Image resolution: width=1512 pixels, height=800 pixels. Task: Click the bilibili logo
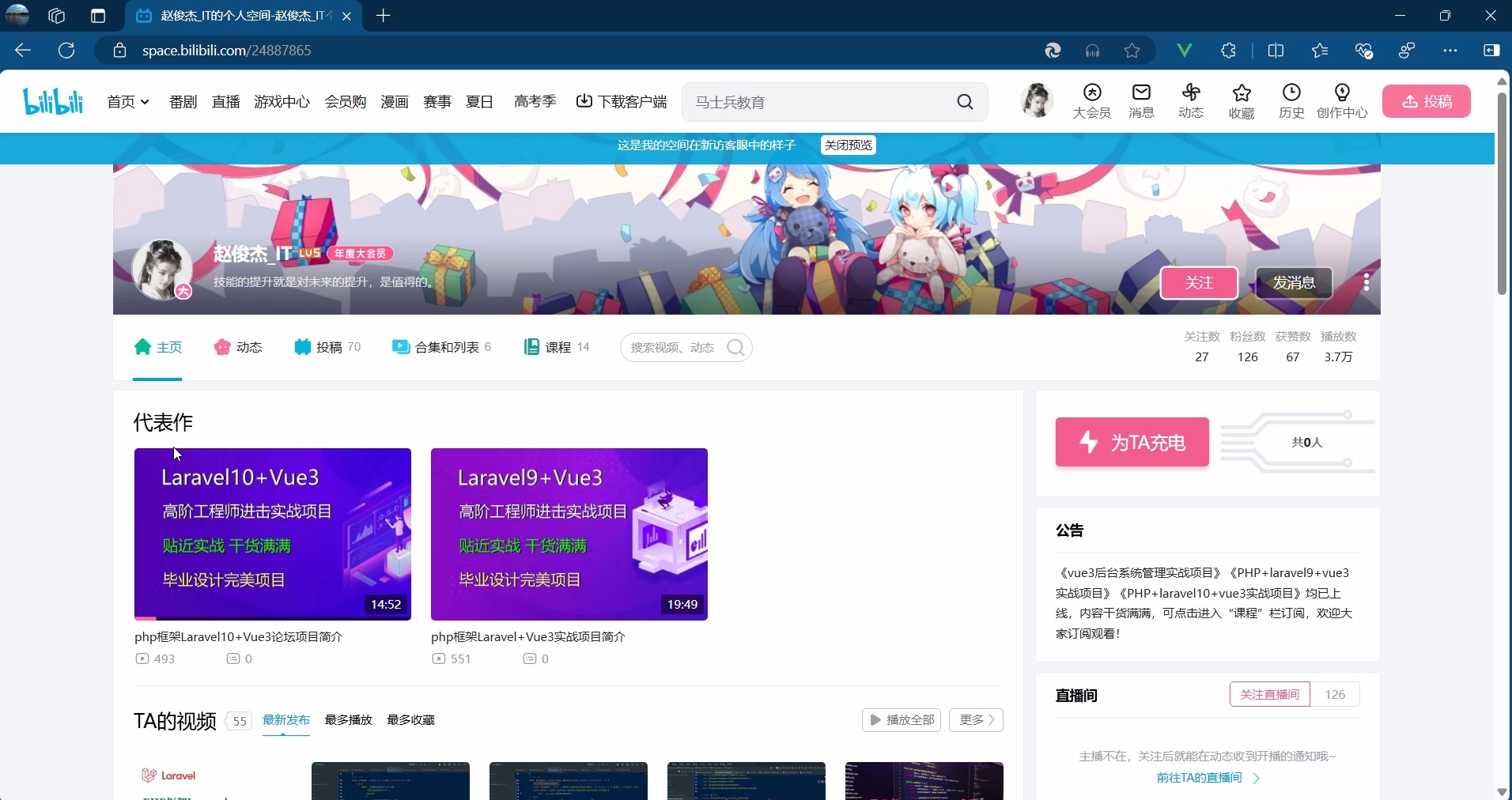pos(52,100)
